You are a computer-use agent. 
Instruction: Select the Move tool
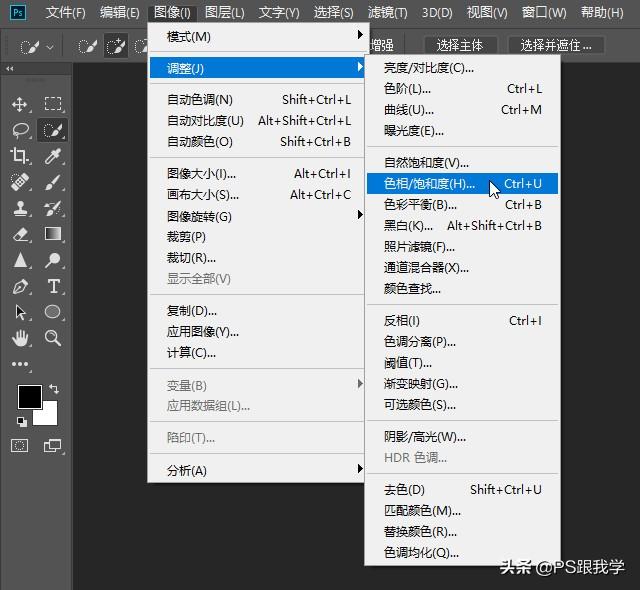(x=20, y=104)
